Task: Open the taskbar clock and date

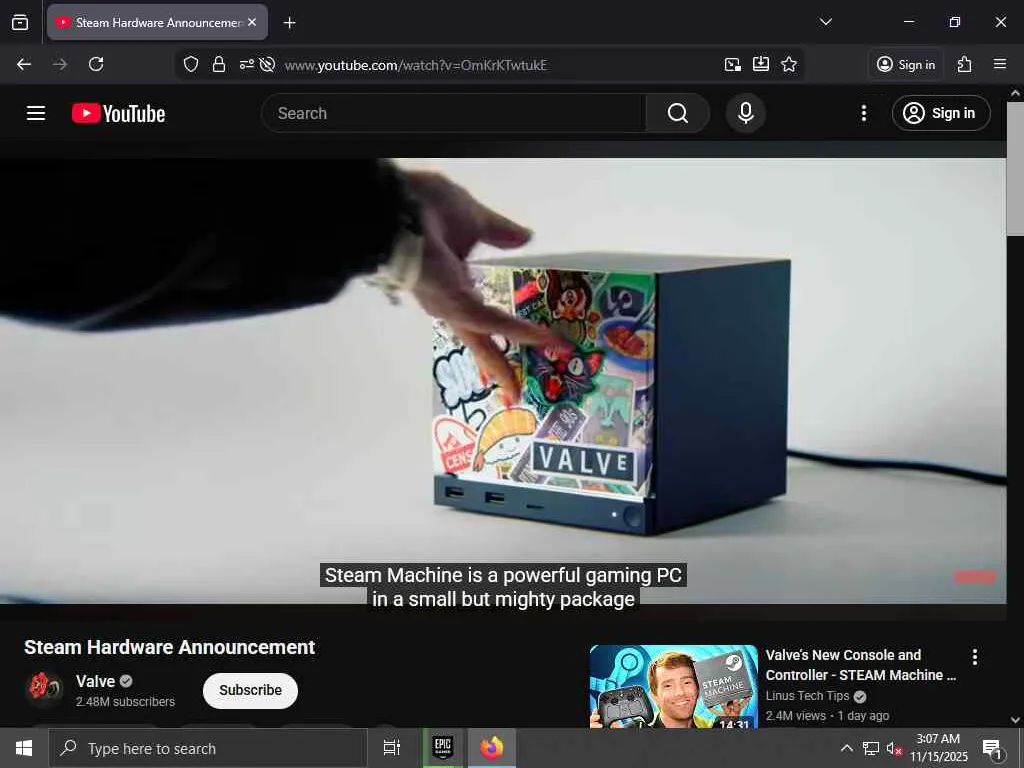Action: click(938, 748)
